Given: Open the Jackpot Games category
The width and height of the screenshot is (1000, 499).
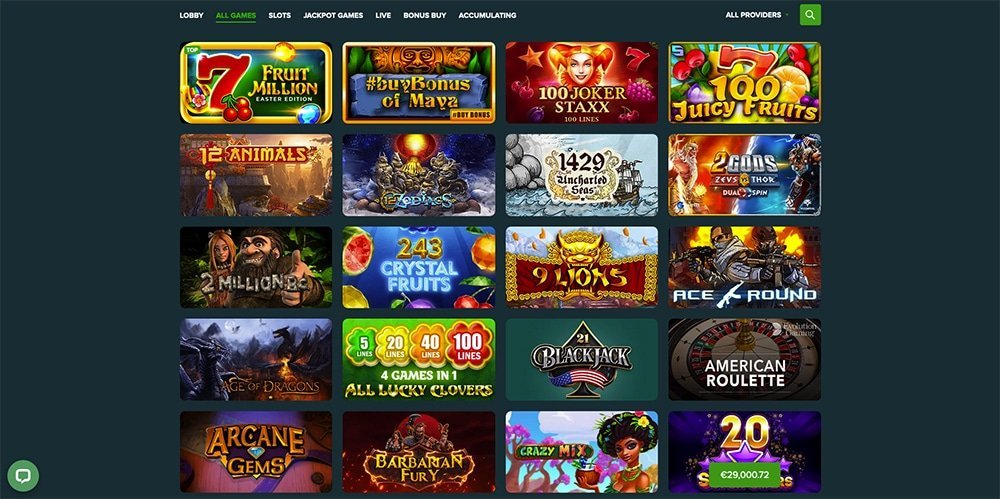Looking at the screenshot, I should tap(333, 15).
